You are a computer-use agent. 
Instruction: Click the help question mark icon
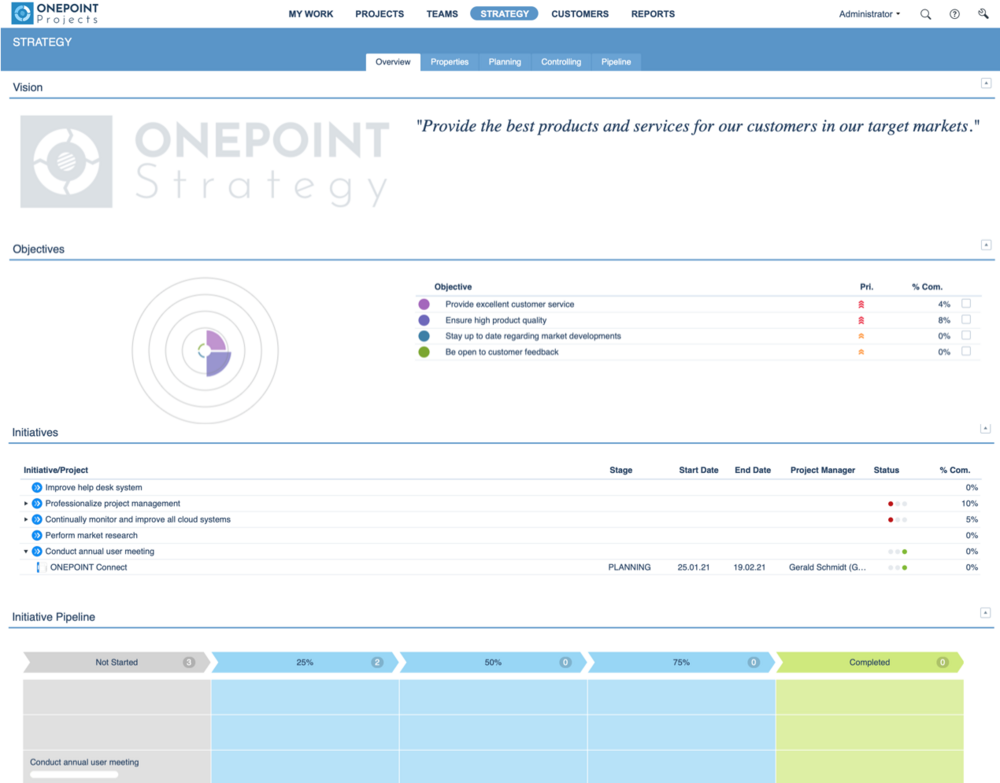tap(953, 14)
